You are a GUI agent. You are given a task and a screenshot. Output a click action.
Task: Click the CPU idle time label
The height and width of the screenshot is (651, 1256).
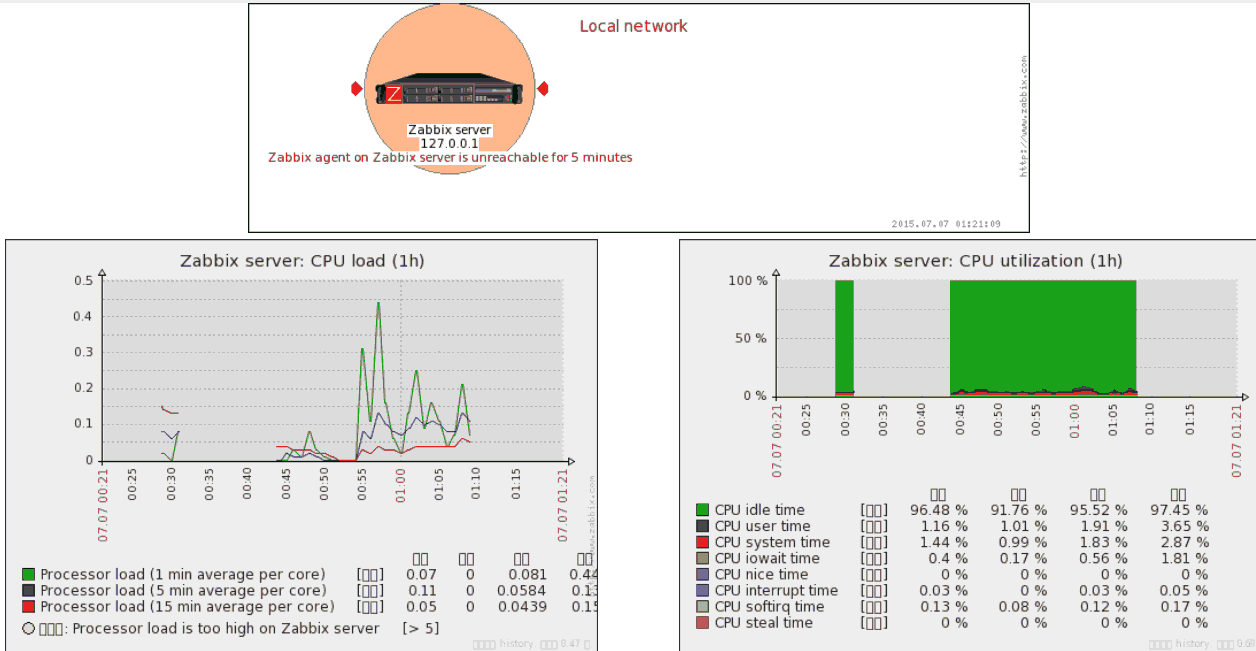point(759,510)
